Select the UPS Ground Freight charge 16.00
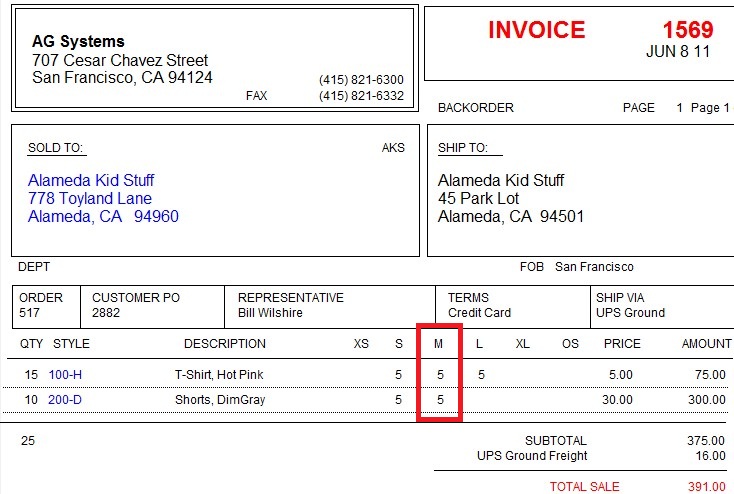This screenshot has width=734, height=494. pyautogui.click(x=710, y=456)
